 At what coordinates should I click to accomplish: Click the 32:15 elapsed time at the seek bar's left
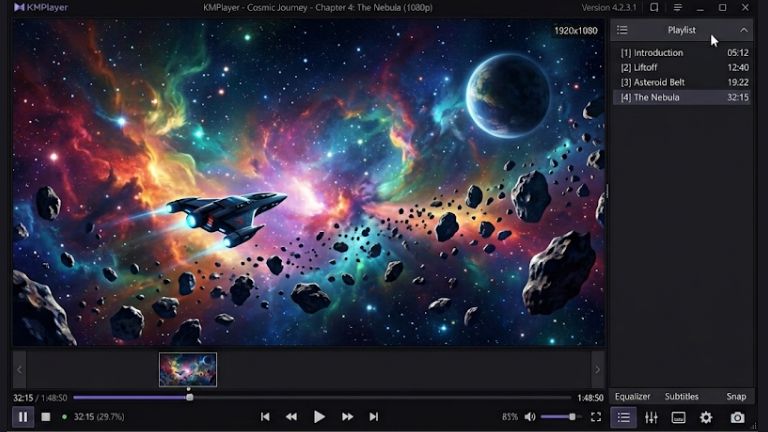pos(23,398)
